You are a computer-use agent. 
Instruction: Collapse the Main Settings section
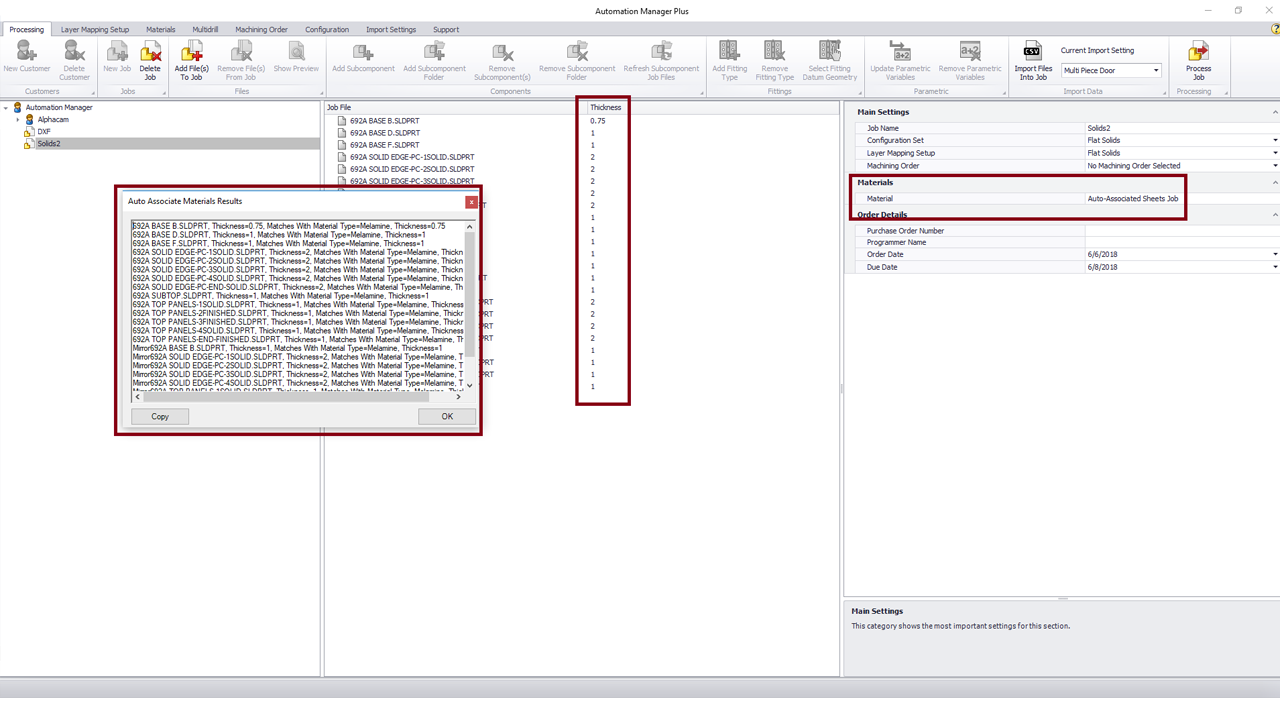click(x=1275, y=112)
